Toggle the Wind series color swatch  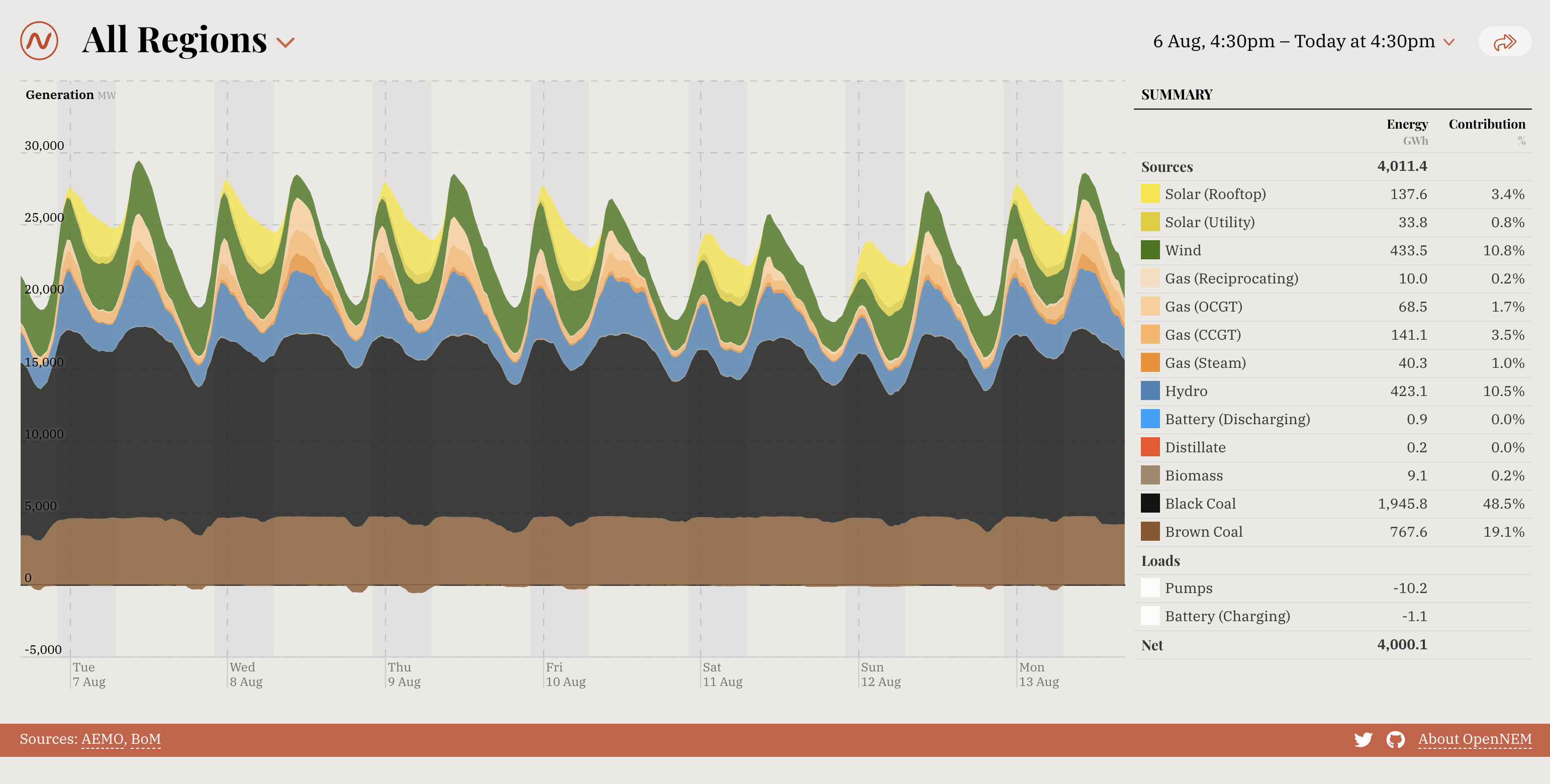[1150, 250]
